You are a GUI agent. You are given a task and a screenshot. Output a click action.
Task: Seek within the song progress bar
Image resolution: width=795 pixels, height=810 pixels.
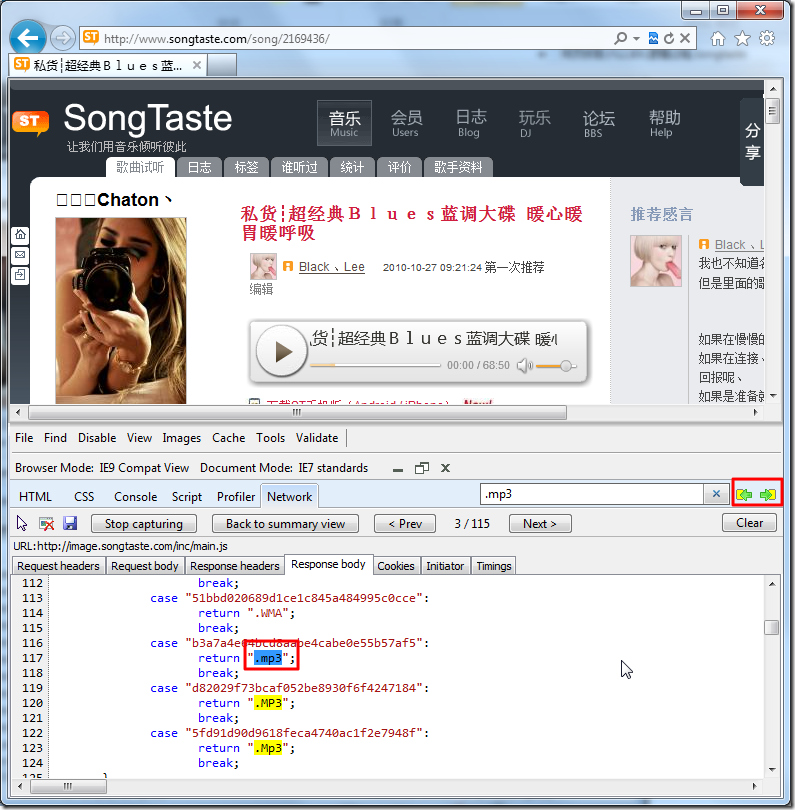[375, 365]
